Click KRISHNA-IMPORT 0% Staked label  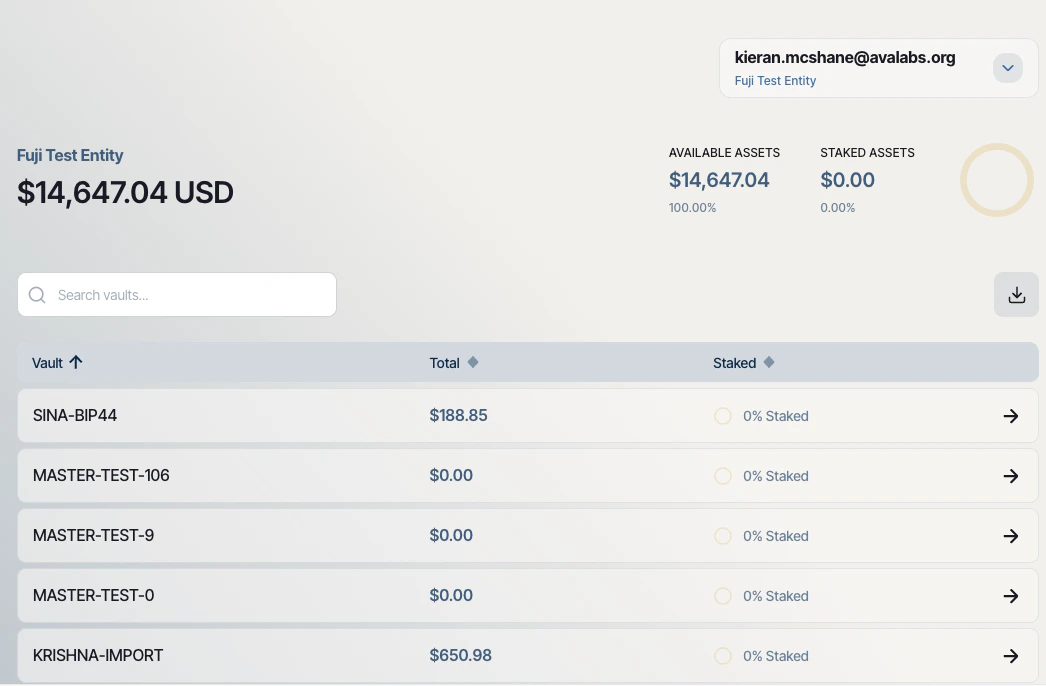776,657
